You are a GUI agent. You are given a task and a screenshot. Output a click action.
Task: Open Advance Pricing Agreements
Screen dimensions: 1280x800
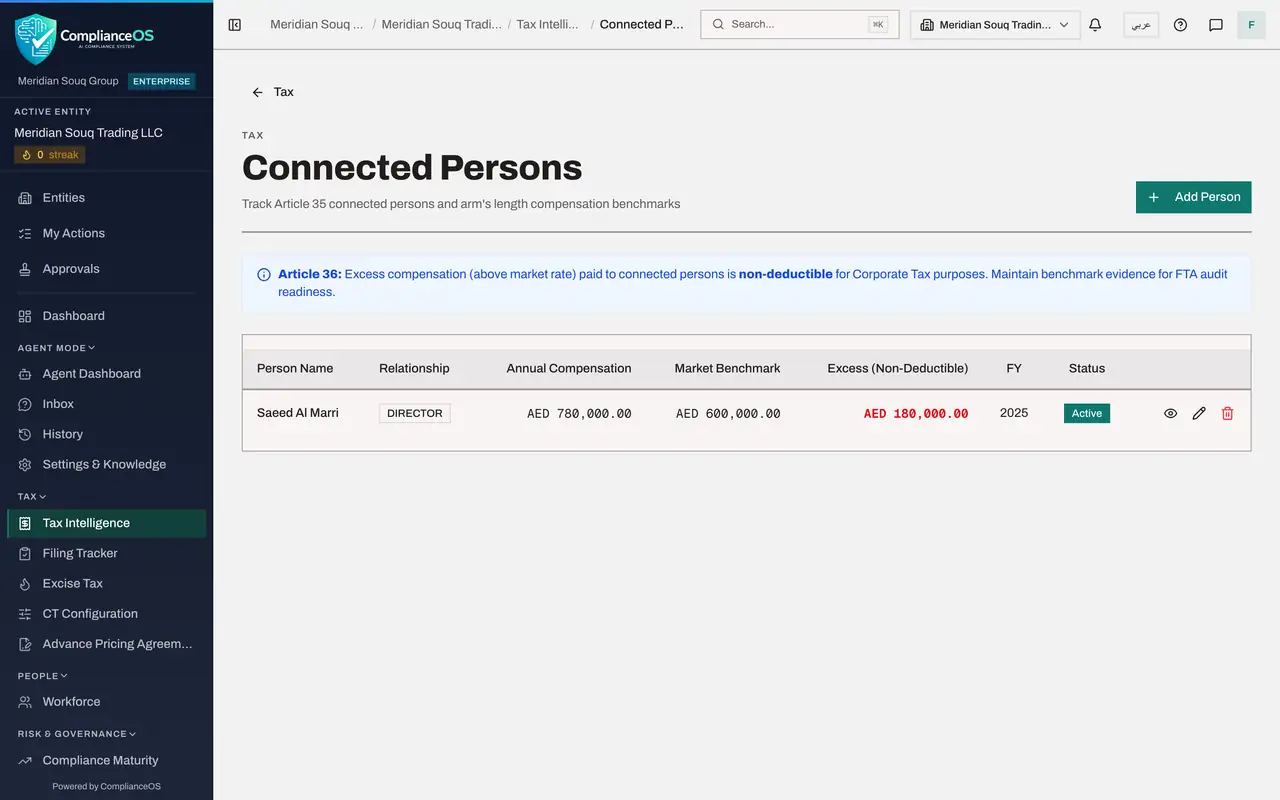click(x=106, y=644)
